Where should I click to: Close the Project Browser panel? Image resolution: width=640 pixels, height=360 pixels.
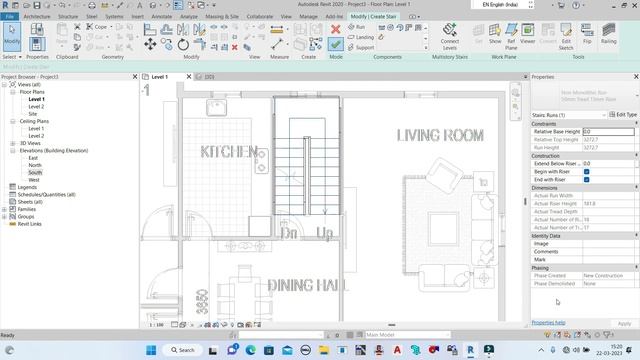(135, 76)
